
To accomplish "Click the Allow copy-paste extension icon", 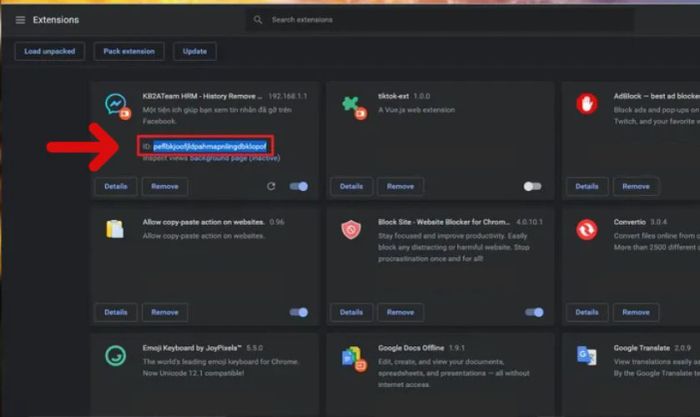I will pos(116,230).
